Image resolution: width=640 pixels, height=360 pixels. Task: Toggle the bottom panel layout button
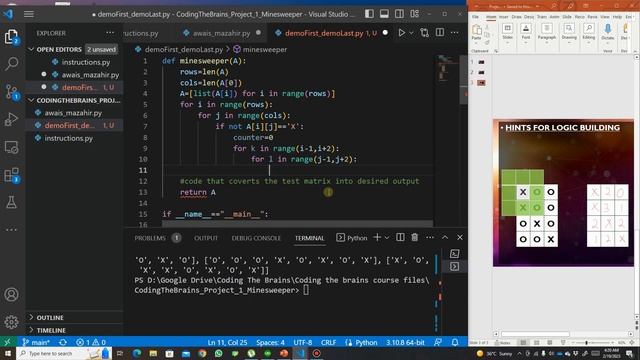pos(384,14)
